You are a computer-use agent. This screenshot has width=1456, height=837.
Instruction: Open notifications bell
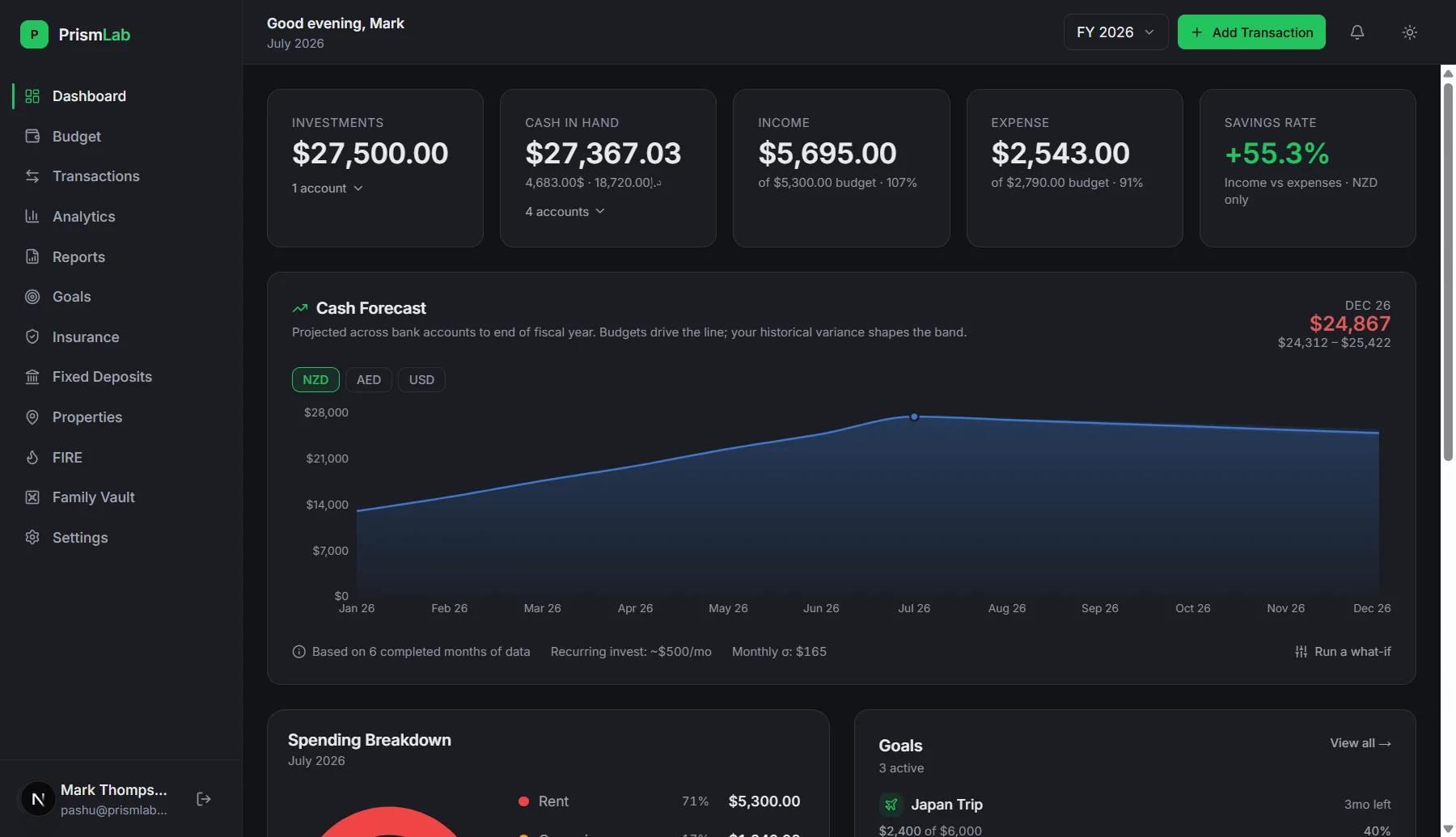click(1357, 32)
